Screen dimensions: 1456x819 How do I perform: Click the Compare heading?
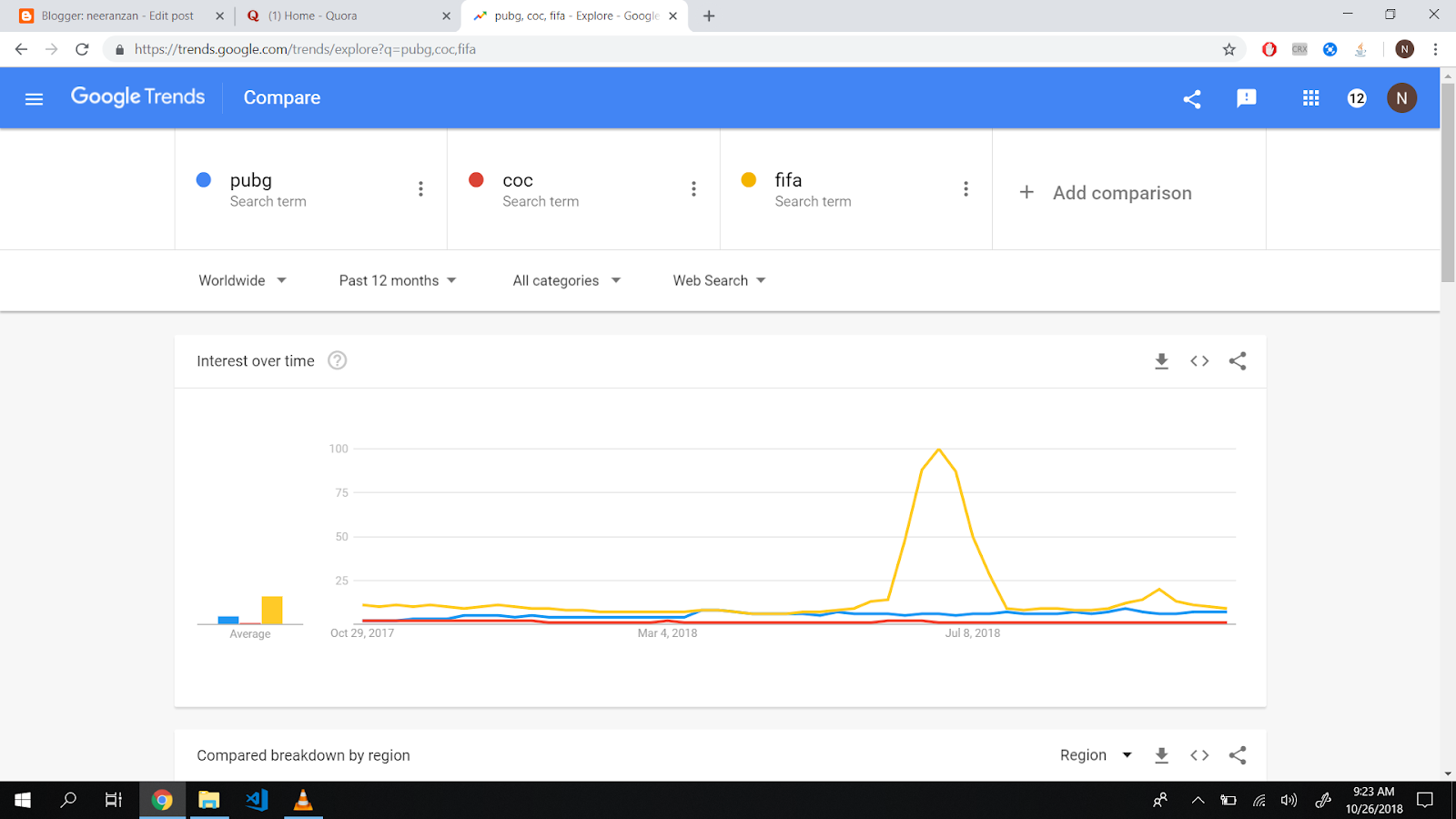282,97
